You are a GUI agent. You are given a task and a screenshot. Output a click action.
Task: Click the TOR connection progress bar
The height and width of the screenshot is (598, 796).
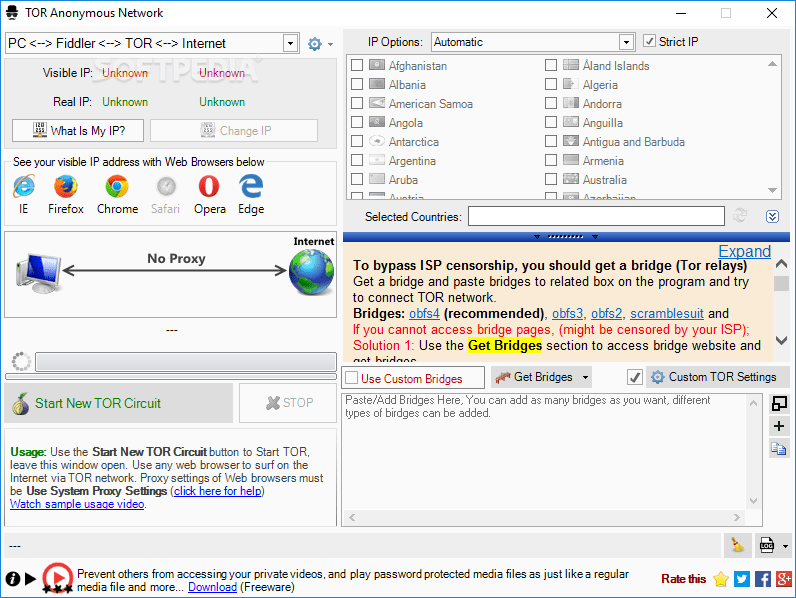[x=186, y=362]
